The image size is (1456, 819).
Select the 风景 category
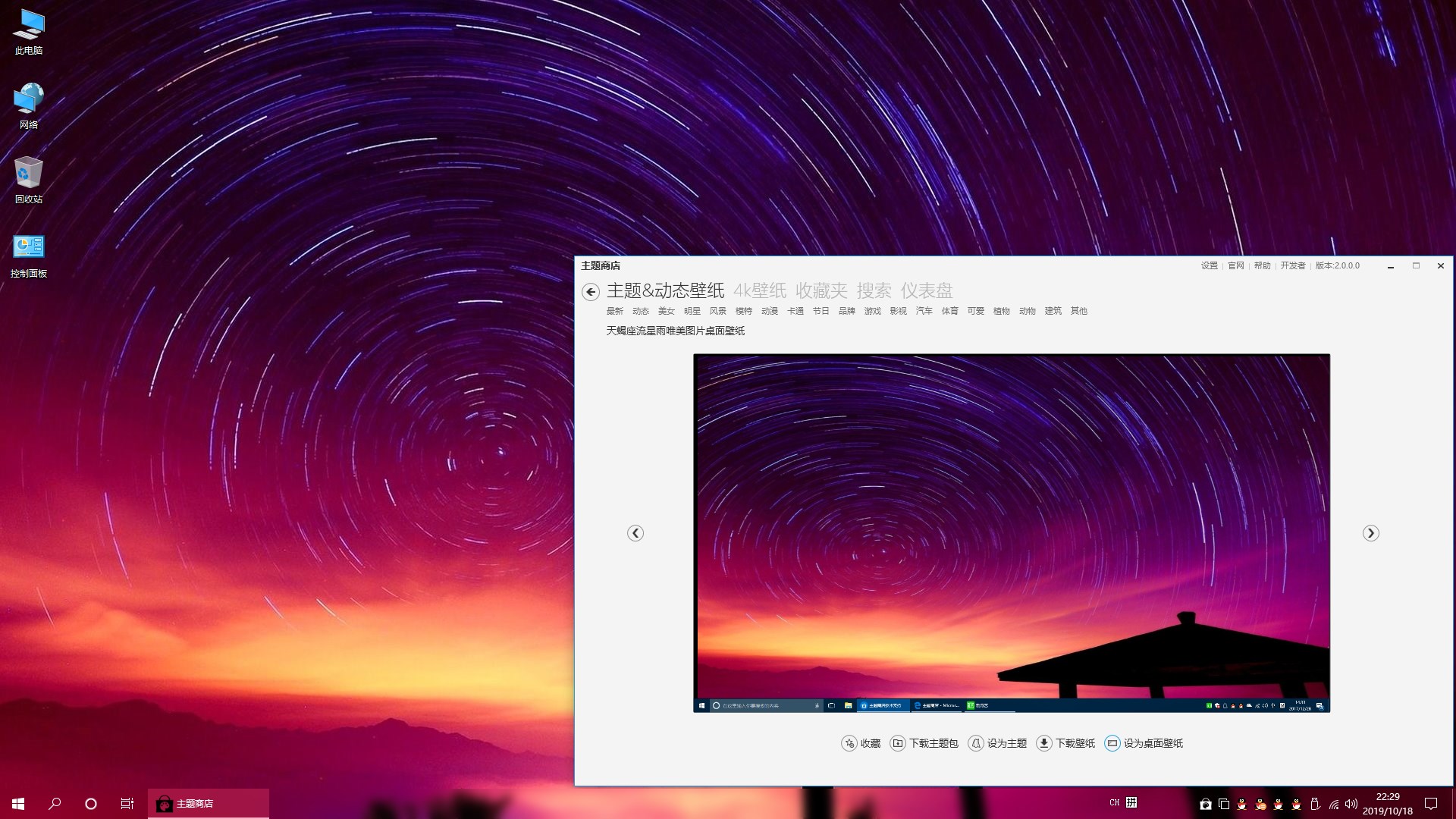point(717,311)
